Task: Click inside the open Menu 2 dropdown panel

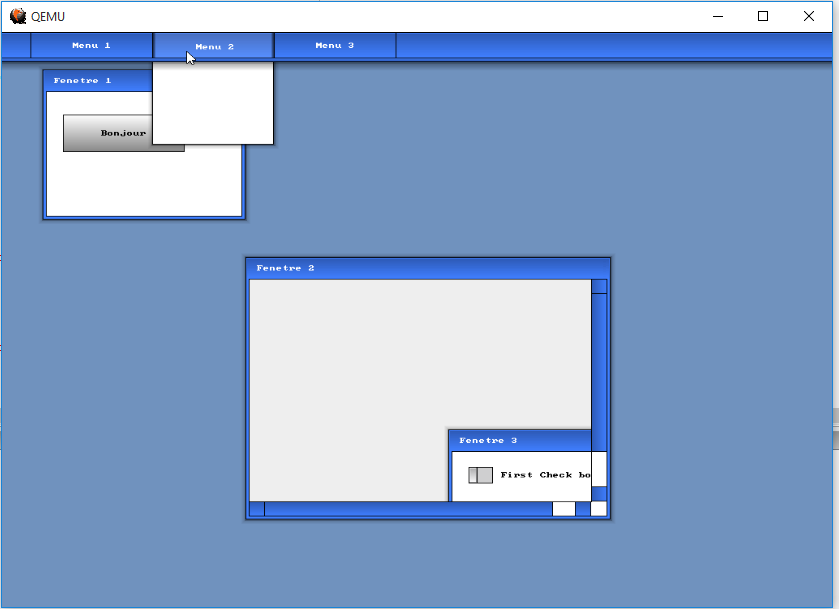Action: [x=213, y=103]
